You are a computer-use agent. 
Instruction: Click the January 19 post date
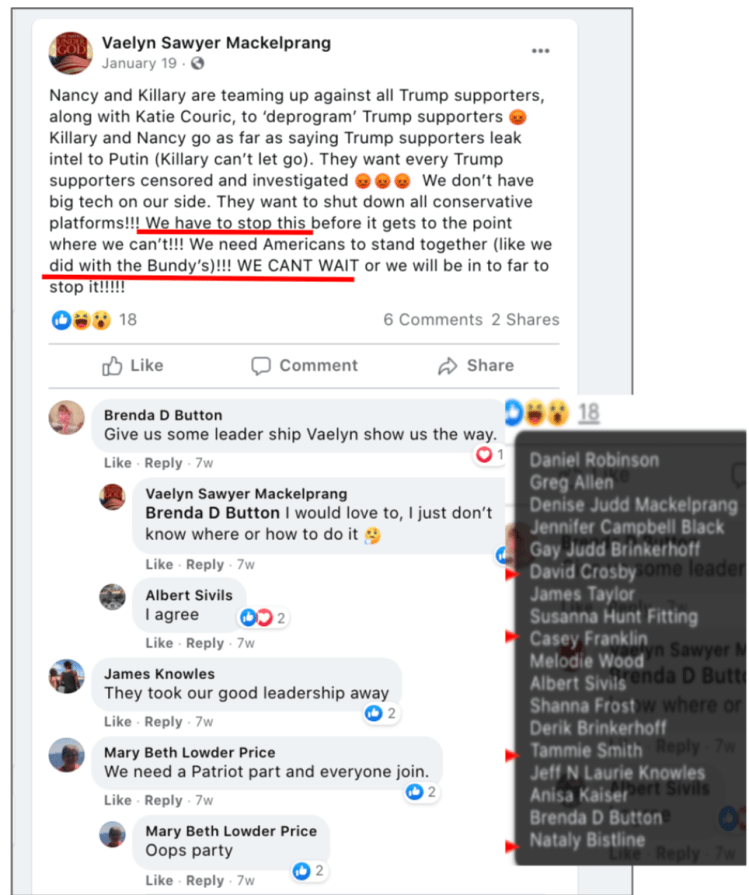(x=139, y=63)
